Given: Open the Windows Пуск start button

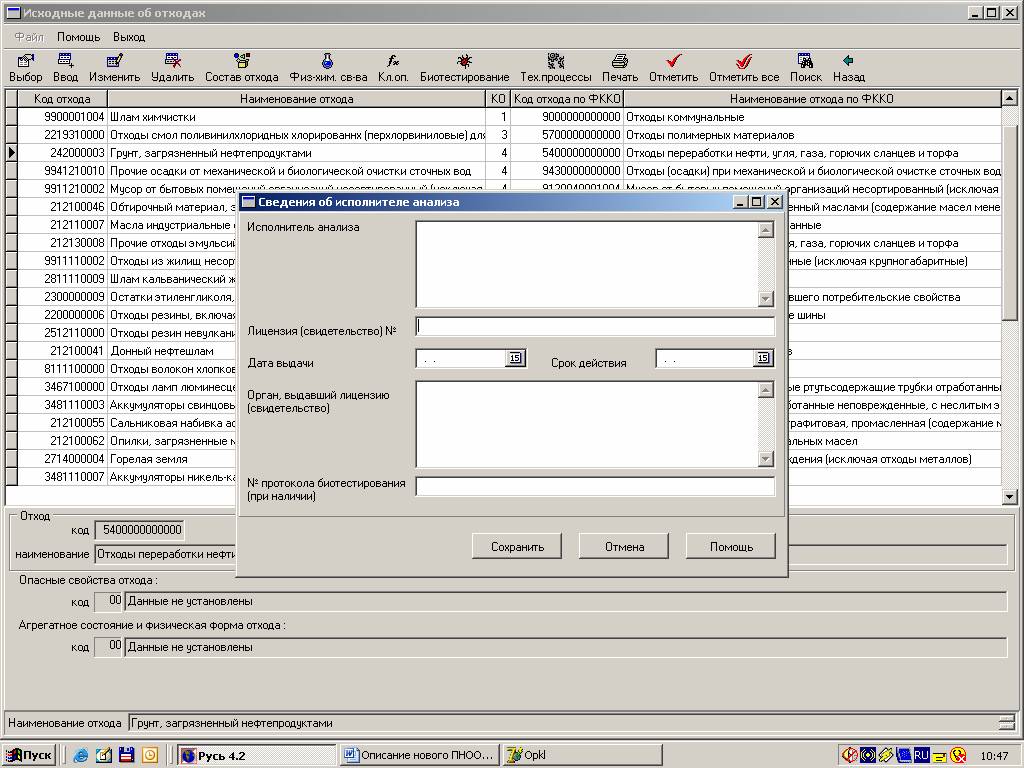Looking at the screenshot, I should coord(29,755).
